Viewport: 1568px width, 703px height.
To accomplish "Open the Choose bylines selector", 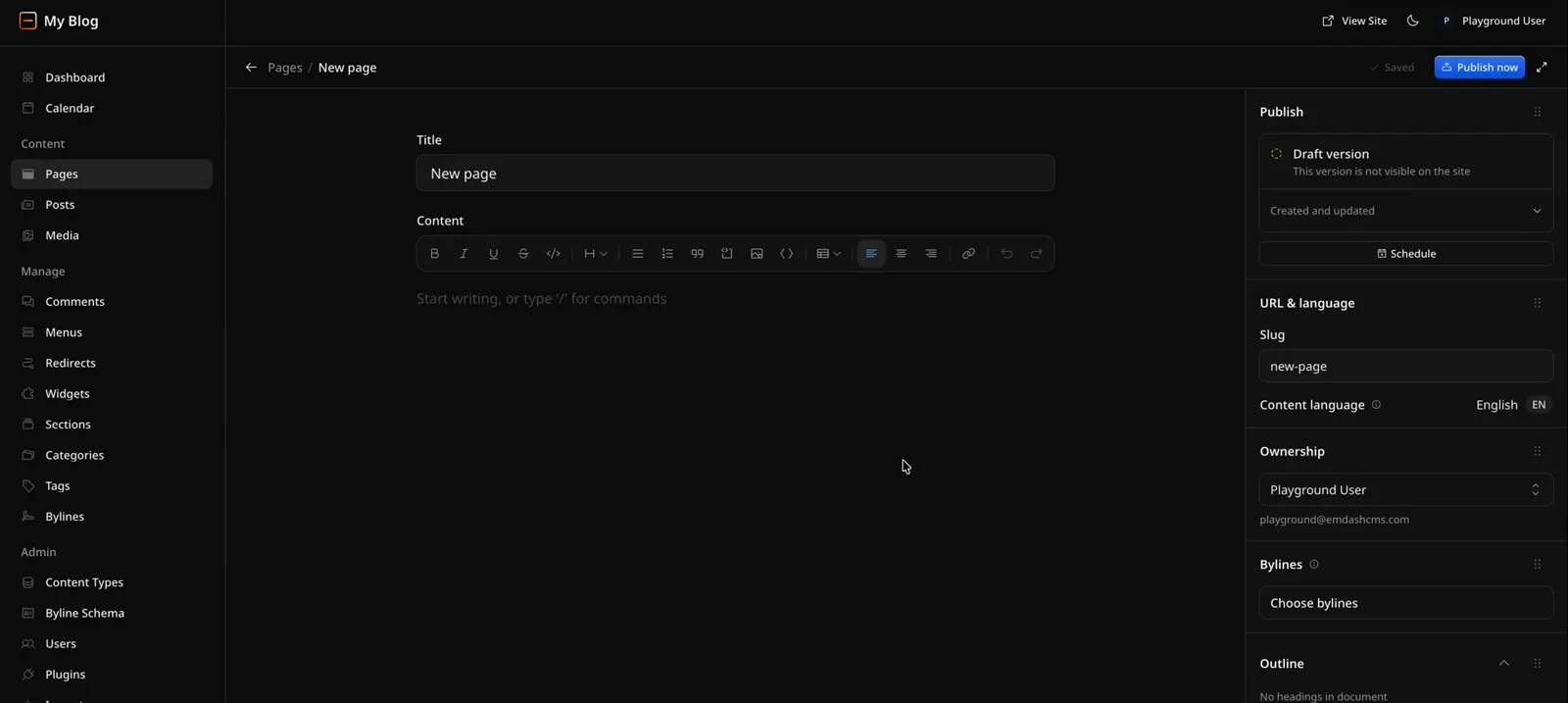I will tap(1406, 603).
